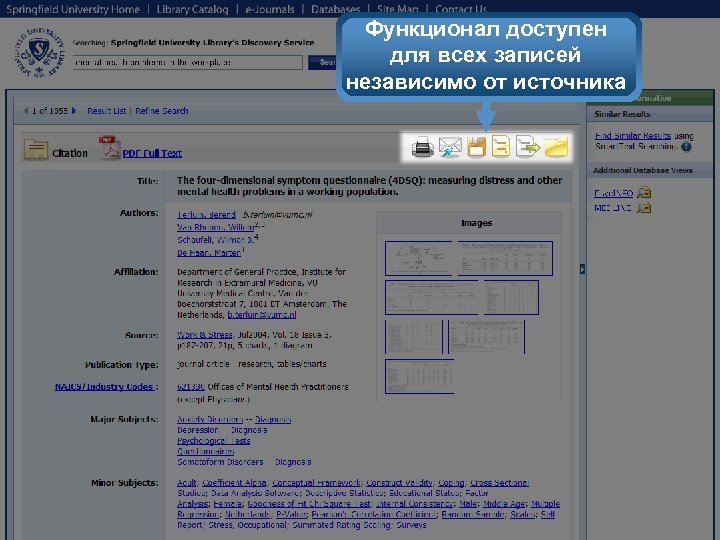Open the PsycINFO database view link

613,193
